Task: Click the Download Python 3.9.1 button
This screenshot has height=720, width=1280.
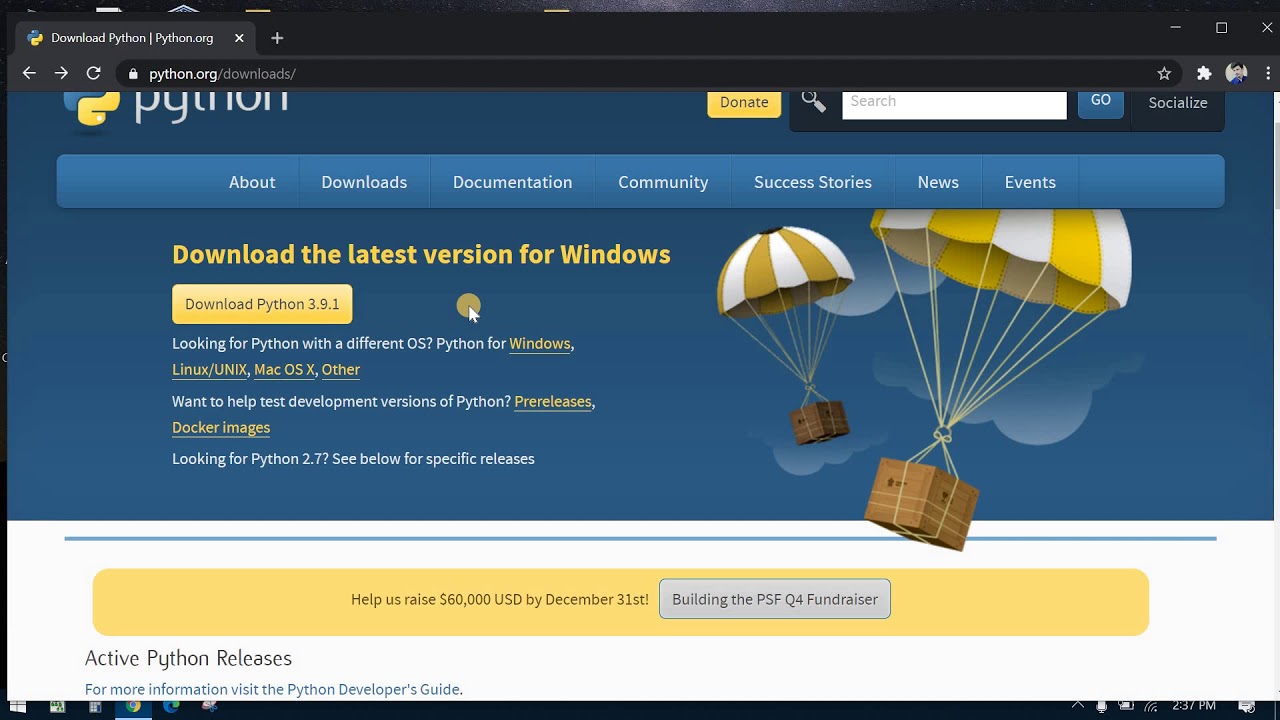Action: tap(262, 304)
